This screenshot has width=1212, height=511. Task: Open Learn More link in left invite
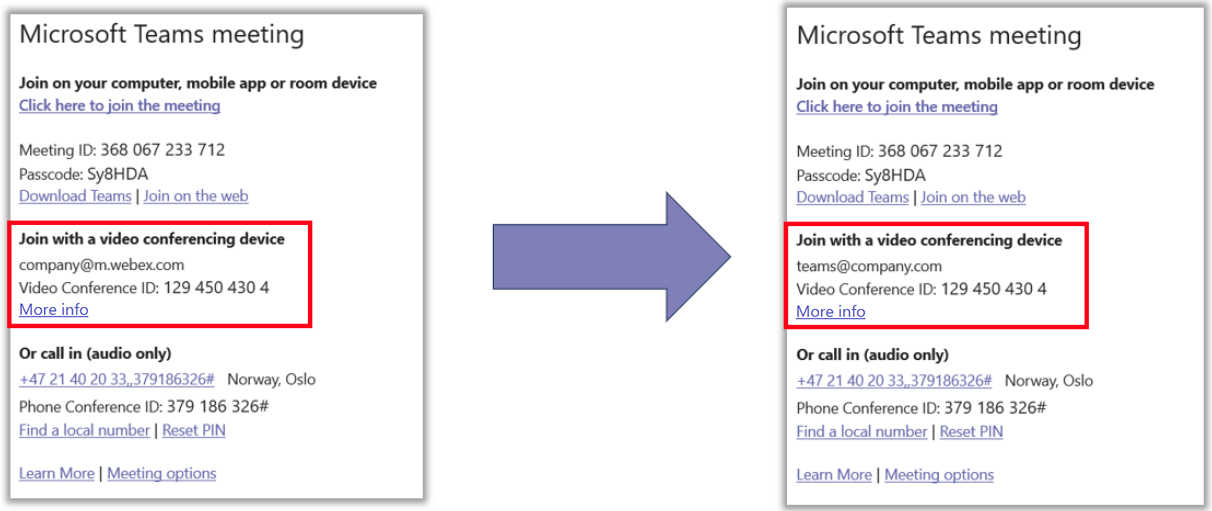point(56,474)
